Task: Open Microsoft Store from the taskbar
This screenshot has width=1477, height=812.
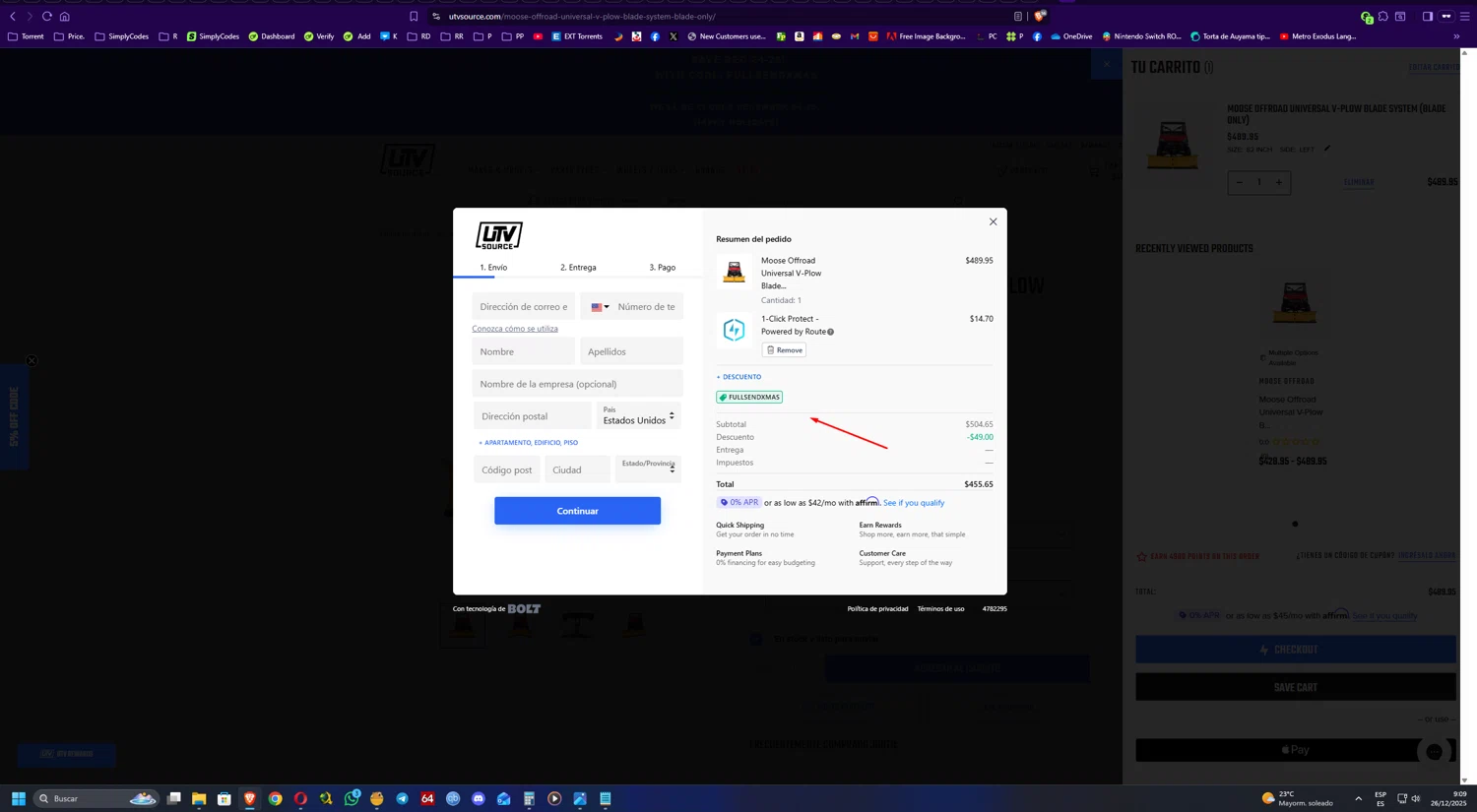Action: point(225,798)
